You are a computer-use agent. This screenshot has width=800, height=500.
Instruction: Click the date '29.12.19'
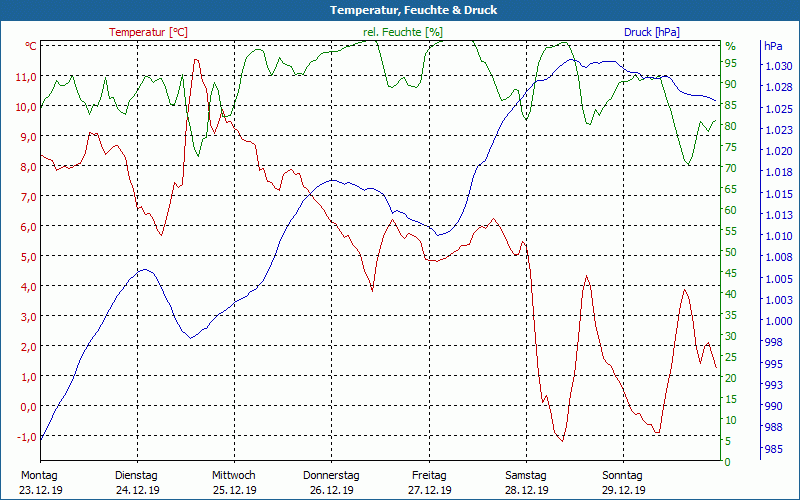623,490
